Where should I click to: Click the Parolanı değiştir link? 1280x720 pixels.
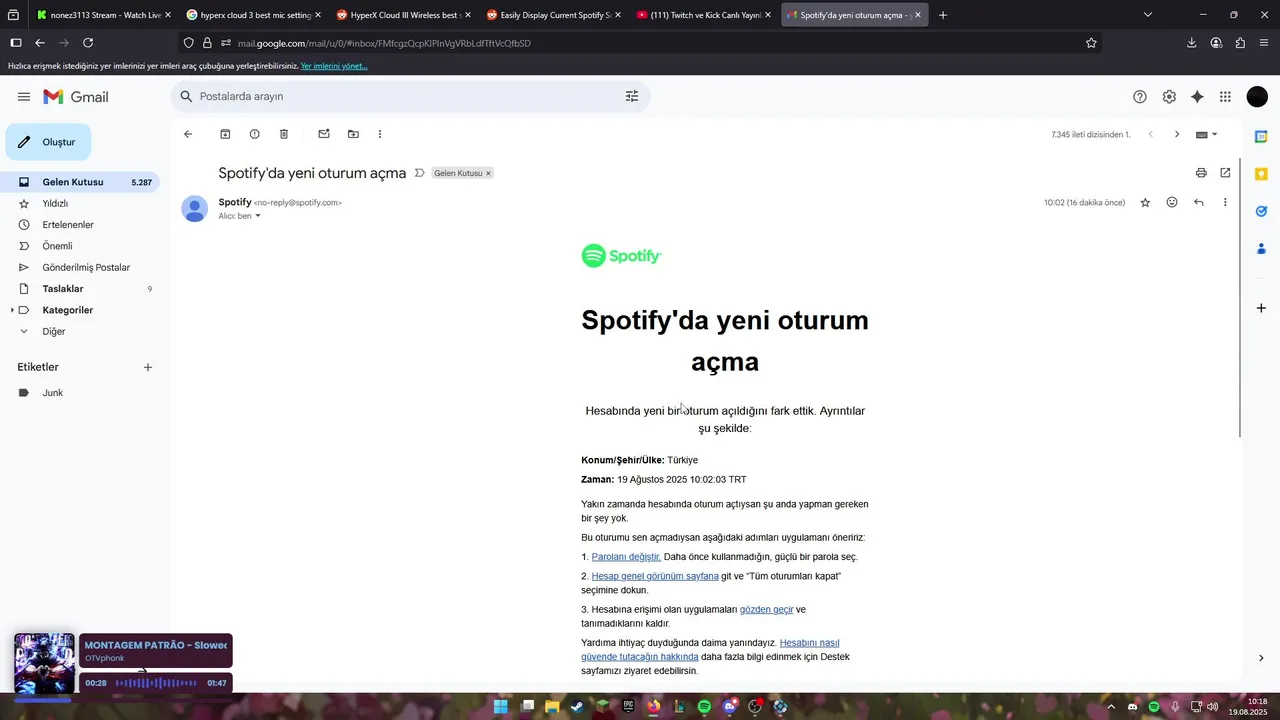click(626, 557)
